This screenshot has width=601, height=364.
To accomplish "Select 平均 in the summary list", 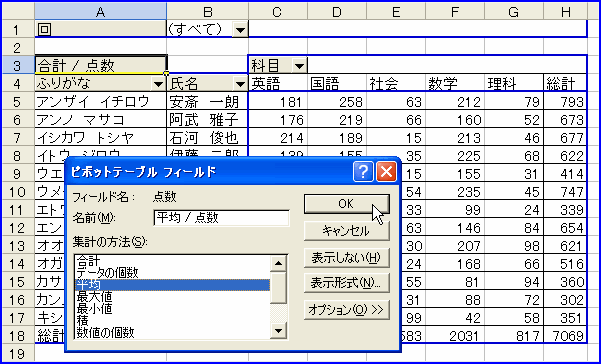I will click(x=172, y=285).
